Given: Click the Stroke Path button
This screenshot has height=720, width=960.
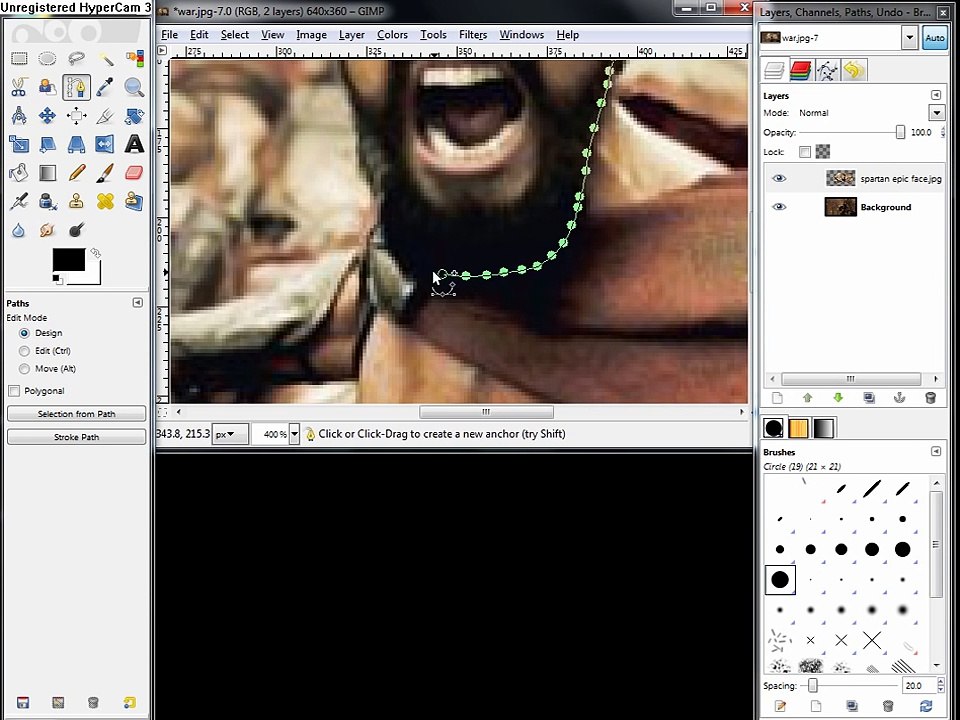Looking at the screenshot, I should pyautogui.click(x=77, y=437).
